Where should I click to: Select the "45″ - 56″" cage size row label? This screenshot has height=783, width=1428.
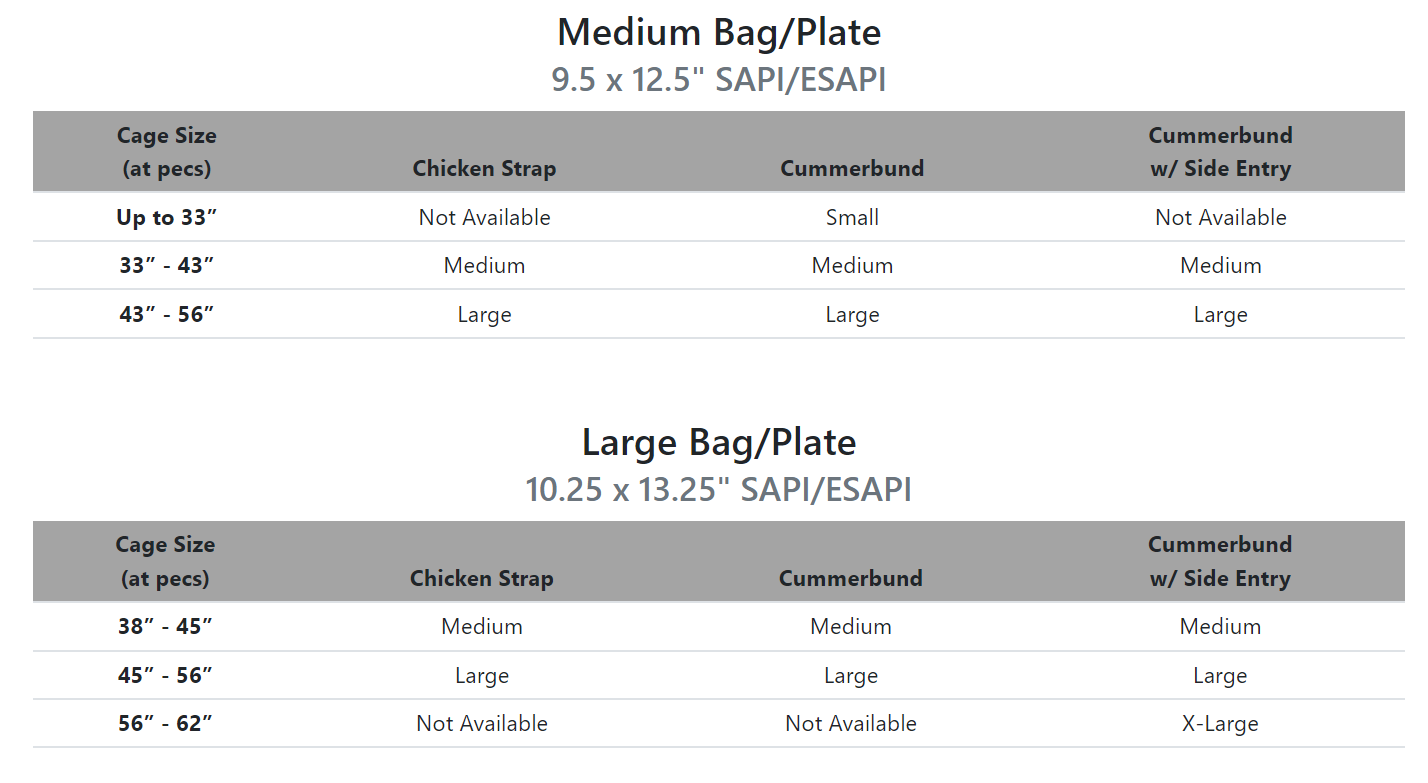point(165,675)
